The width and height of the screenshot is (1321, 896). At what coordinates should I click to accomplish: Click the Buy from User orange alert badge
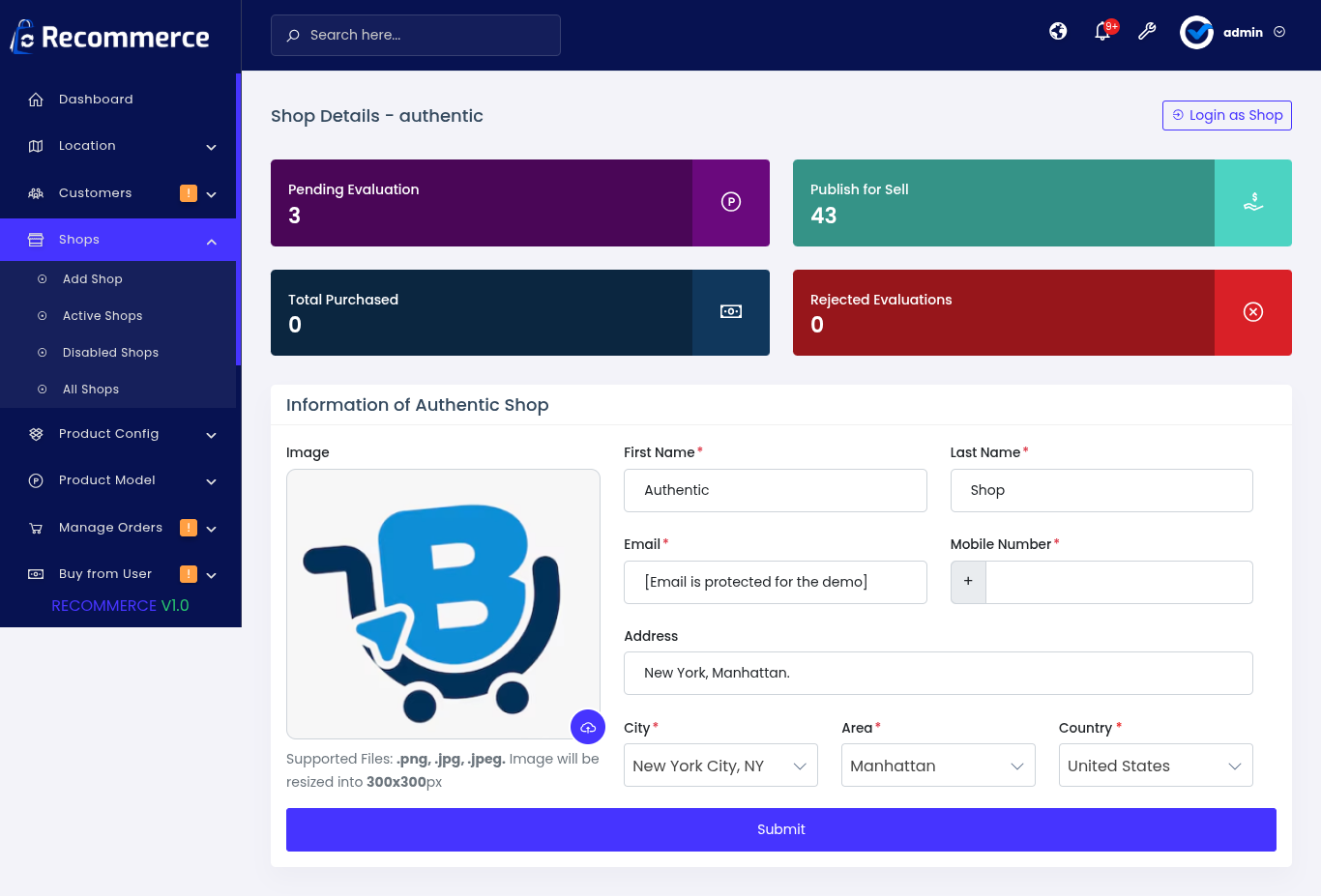point(189,574)
